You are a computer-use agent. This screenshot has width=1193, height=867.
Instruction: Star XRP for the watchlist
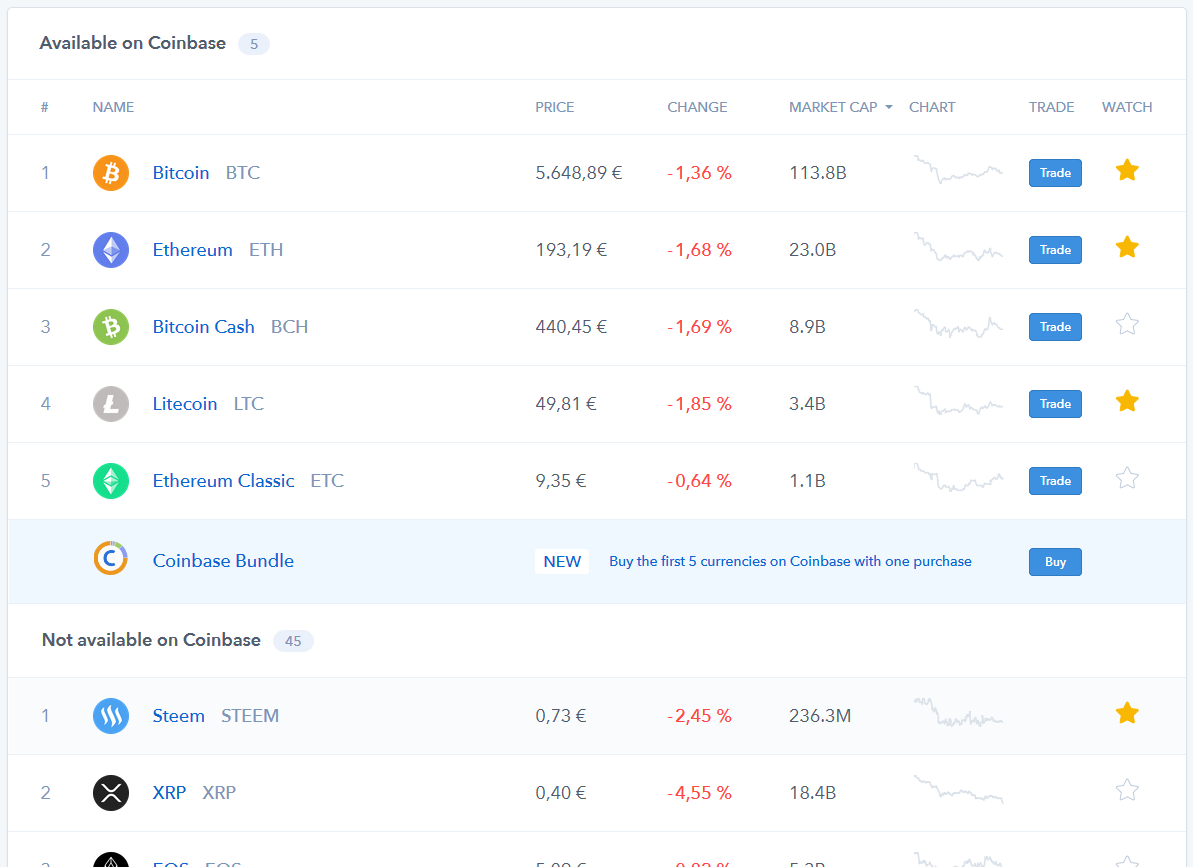coord(1127,790)
